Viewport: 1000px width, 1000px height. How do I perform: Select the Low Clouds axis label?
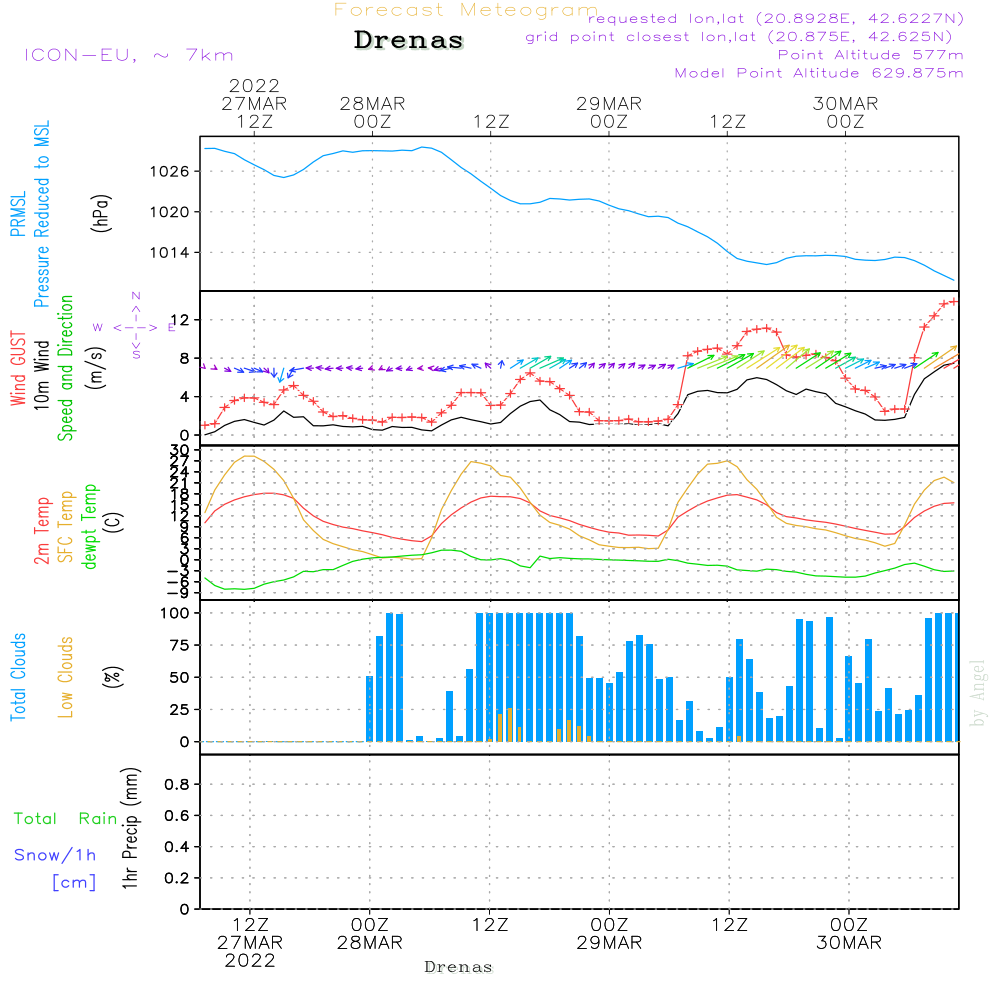point(66,676)
